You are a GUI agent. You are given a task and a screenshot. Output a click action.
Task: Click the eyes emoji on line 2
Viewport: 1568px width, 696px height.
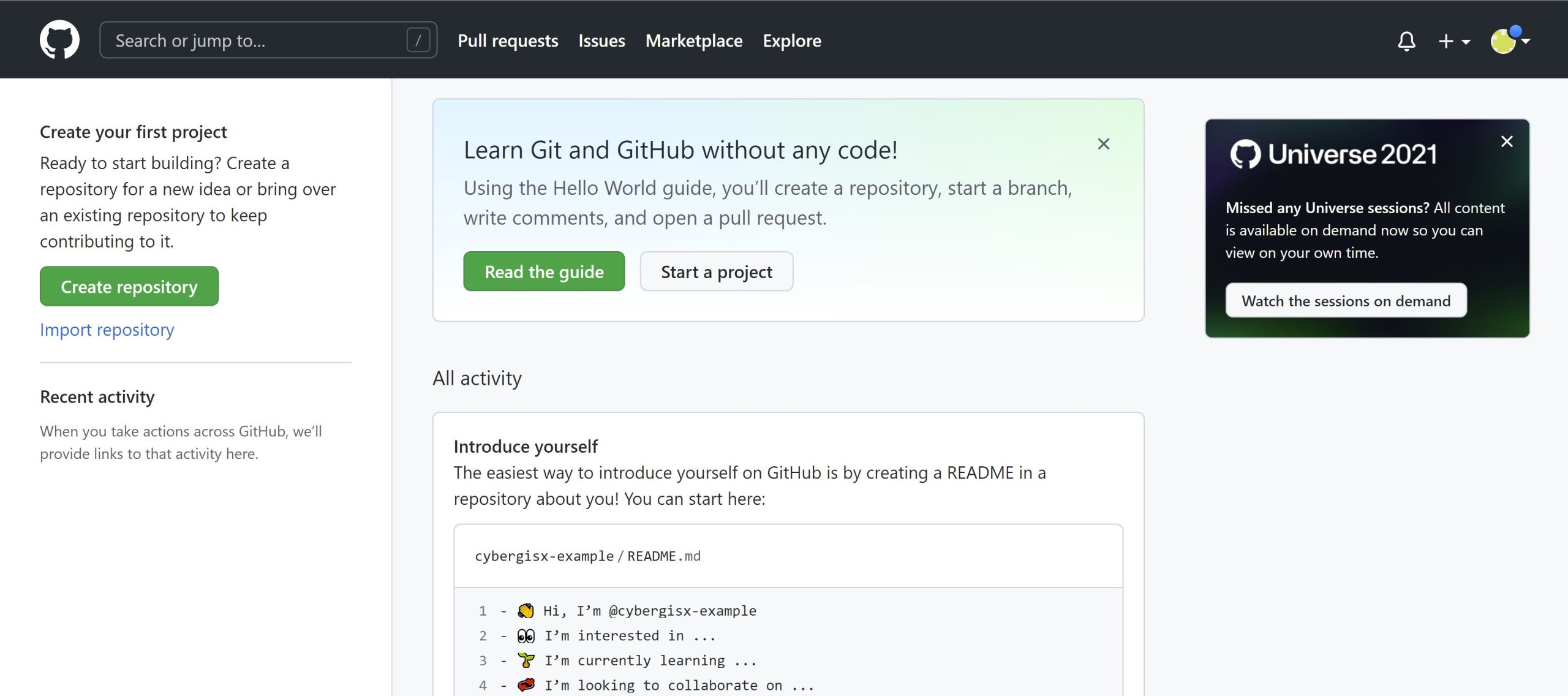(526, 636)
